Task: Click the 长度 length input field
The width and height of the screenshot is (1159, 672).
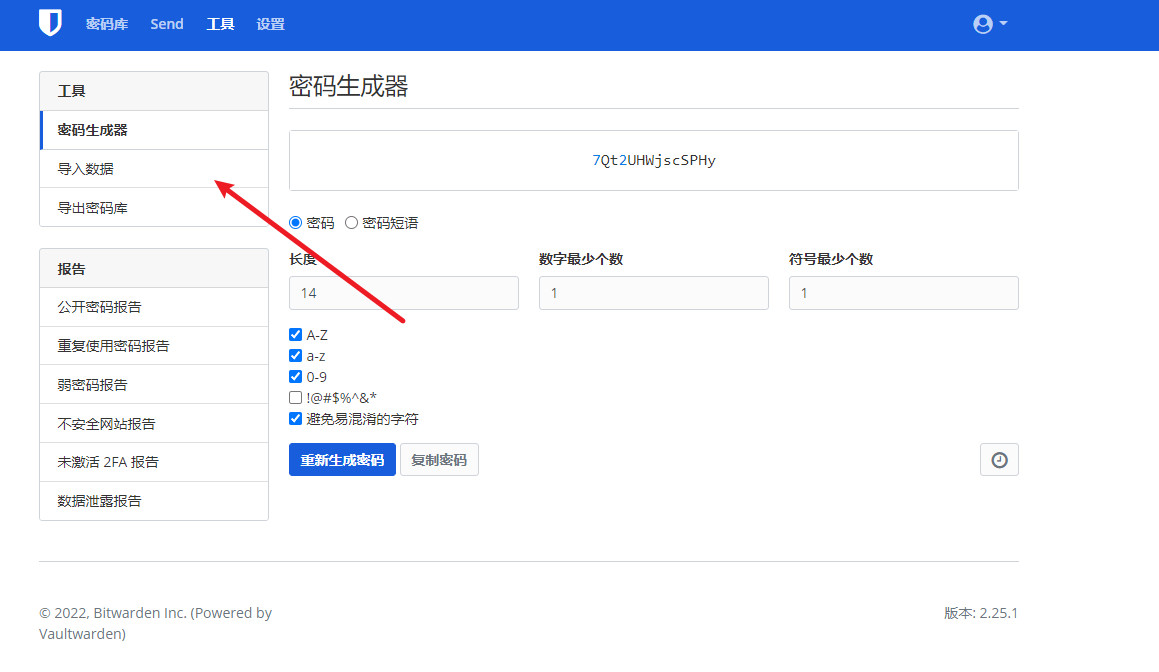Action: click(403, 293)
